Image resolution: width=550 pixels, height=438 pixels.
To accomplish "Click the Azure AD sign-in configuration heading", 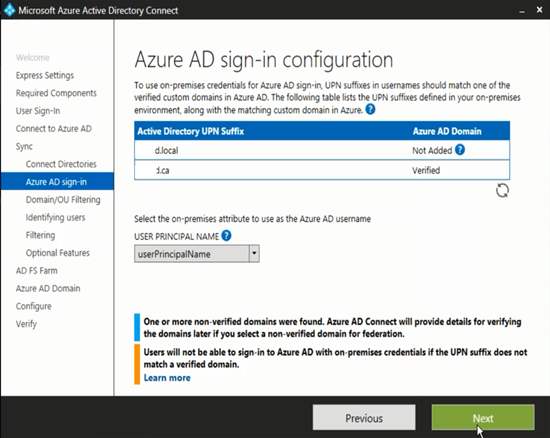I will click(264, 60).
